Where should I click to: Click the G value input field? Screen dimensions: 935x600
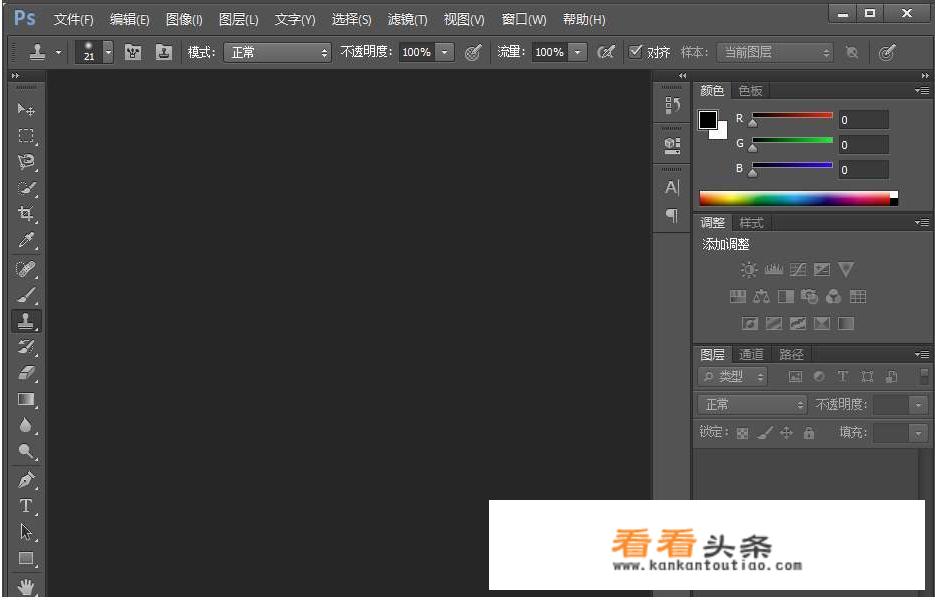pyautogui.click(x=863, y=145)
